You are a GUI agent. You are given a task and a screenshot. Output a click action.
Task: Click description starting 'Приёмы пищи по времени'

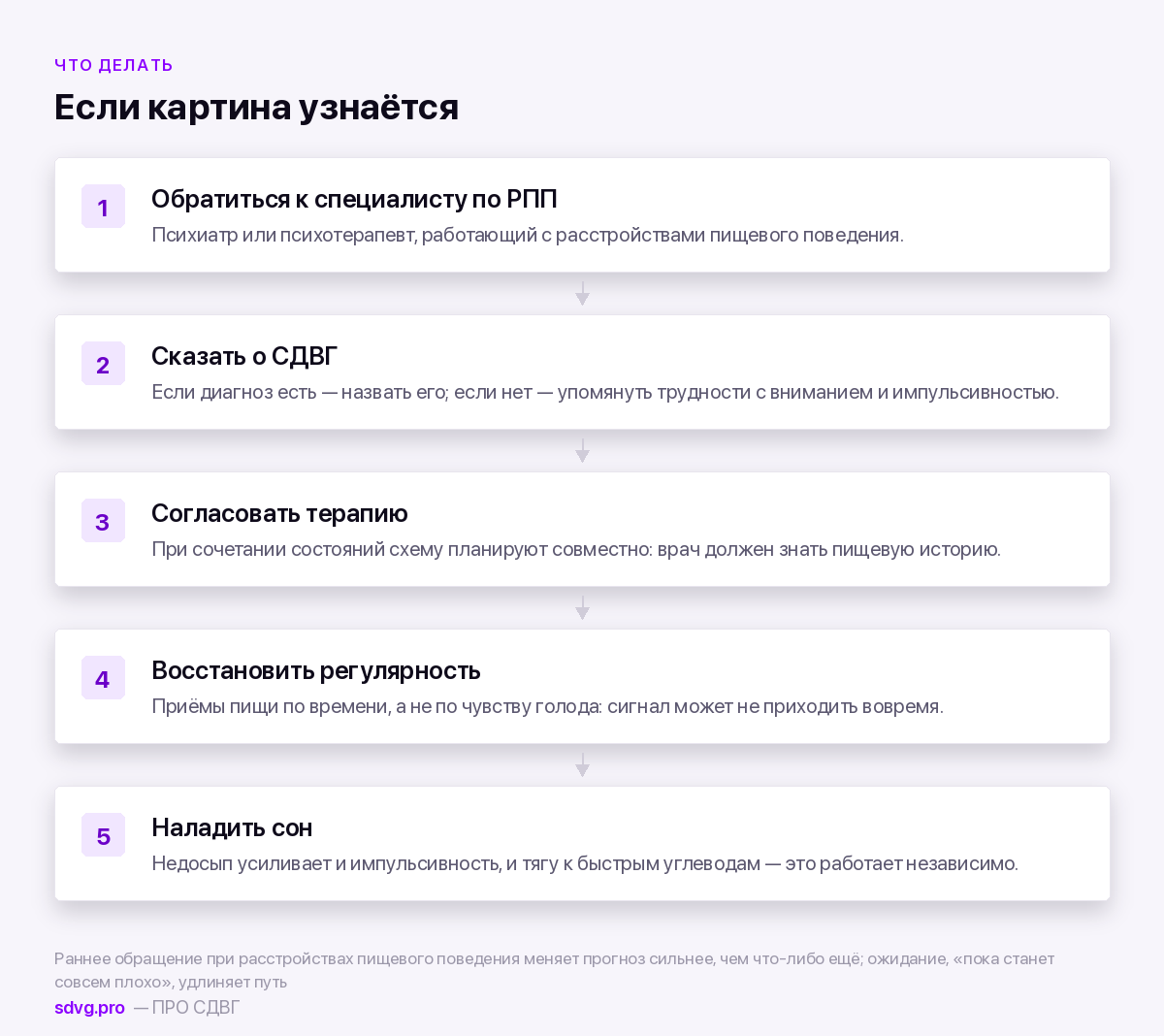pos(547,706)
